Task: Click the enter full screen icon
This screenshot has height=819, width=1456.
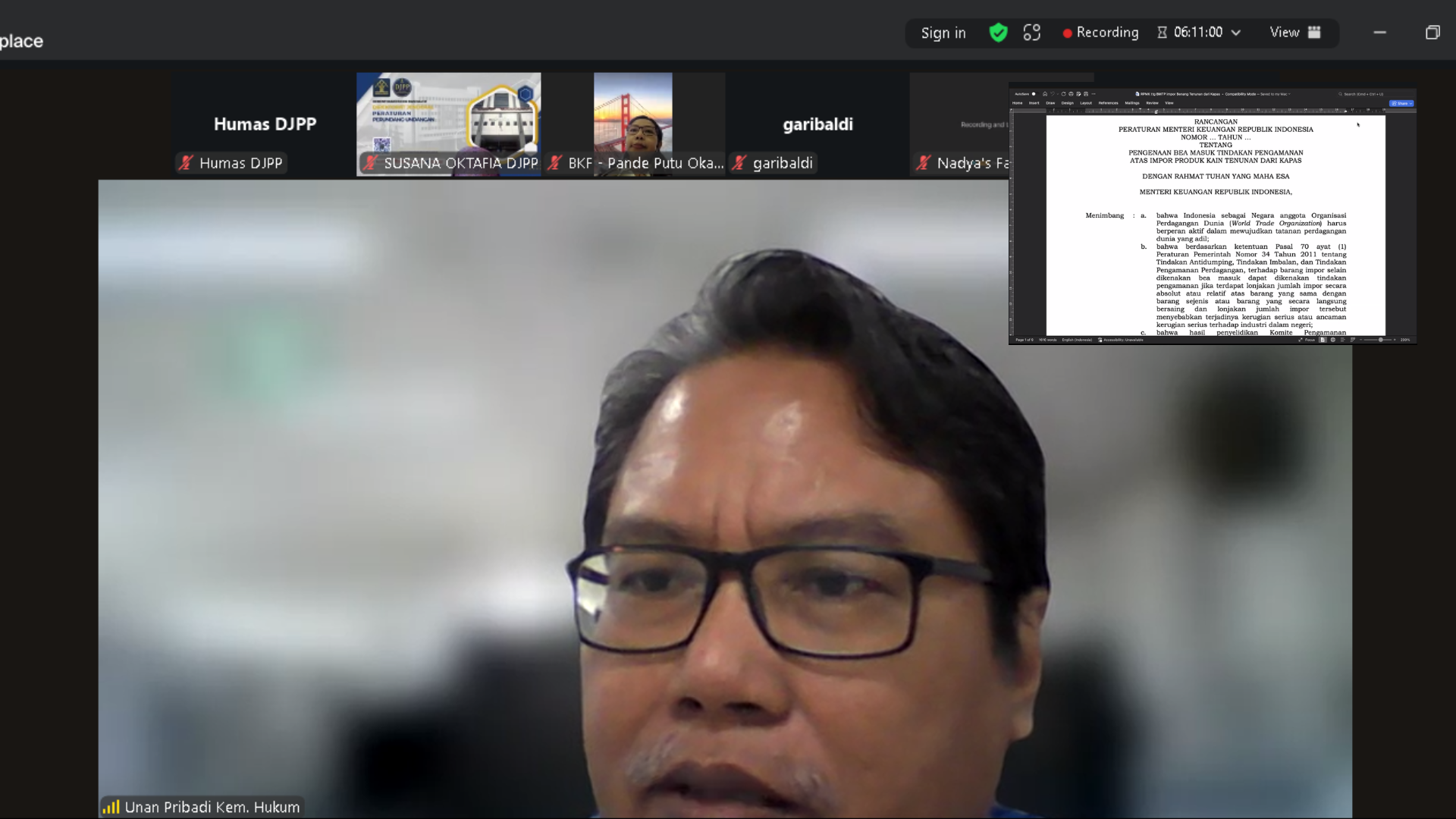Action: pos(1031,33)
